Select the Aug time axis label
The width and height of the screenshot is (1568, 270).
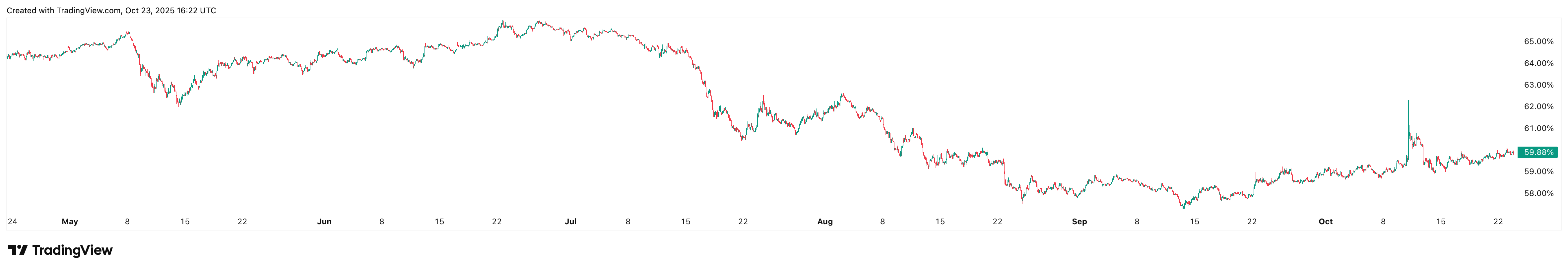click(x=825, y=222)
